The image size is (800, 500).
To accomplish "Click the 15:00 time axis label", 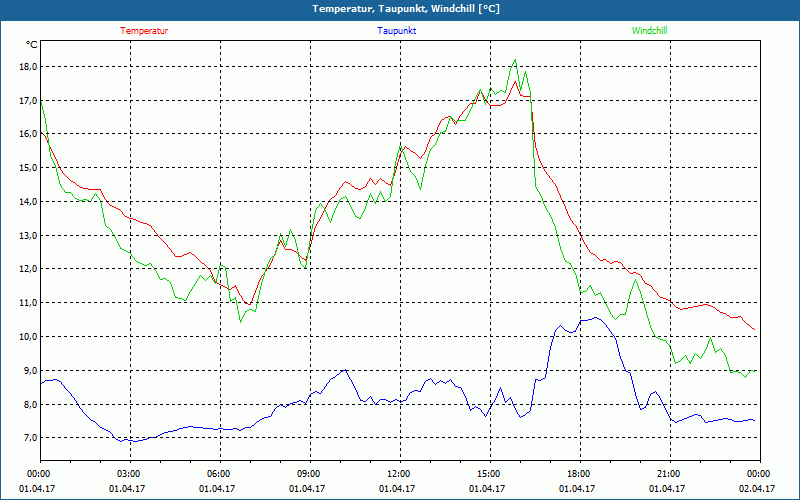I will (490, 474).
